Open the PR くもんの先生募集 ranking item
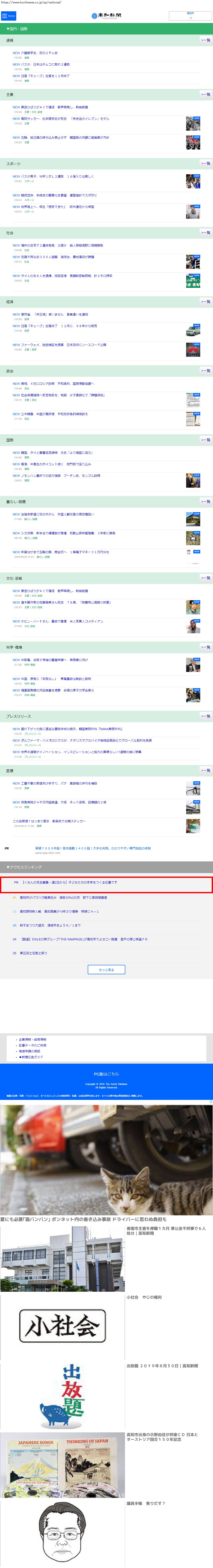 [x=67, y=882]
